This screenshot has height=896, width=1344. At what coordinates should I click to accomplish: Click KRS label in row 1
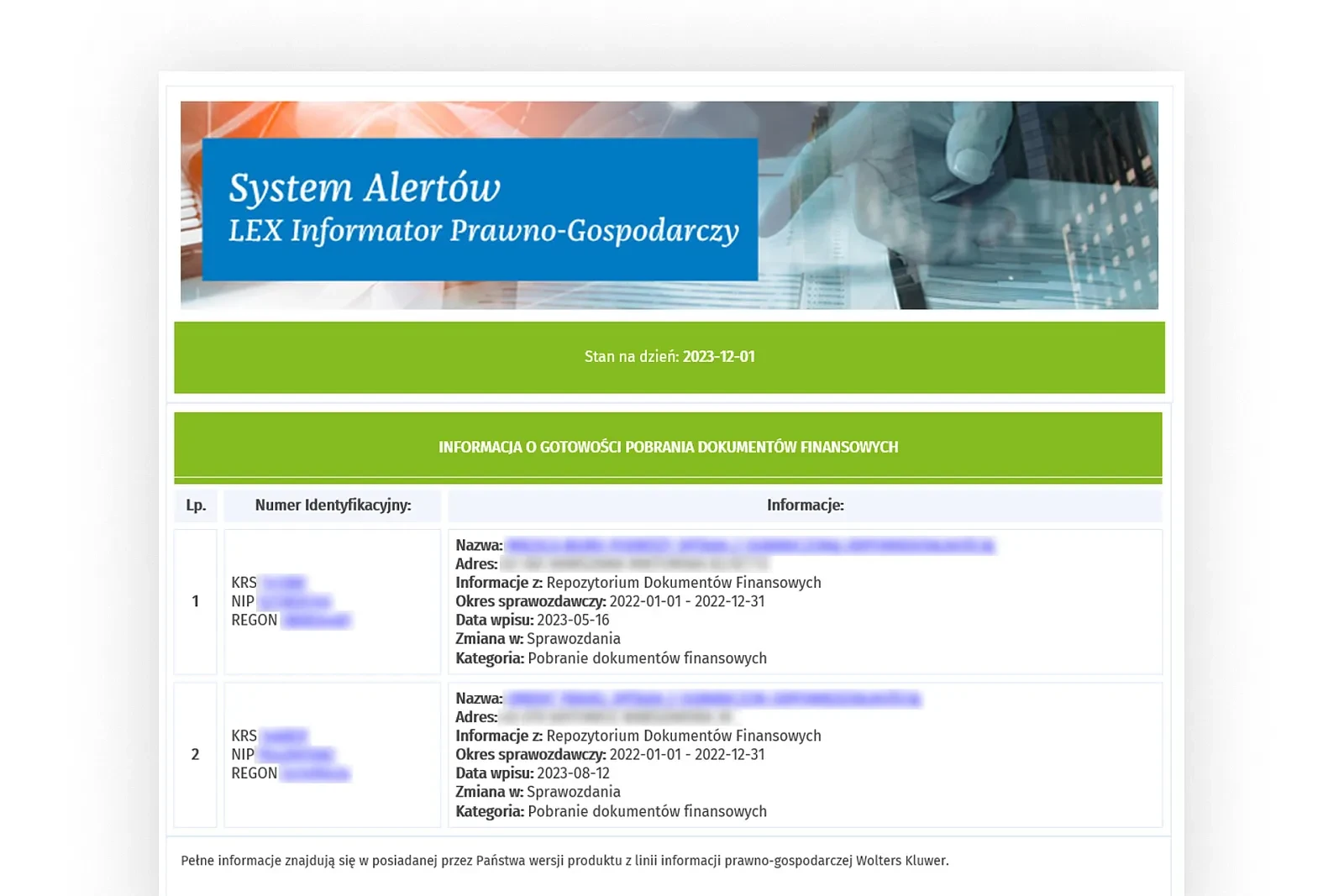244,583
